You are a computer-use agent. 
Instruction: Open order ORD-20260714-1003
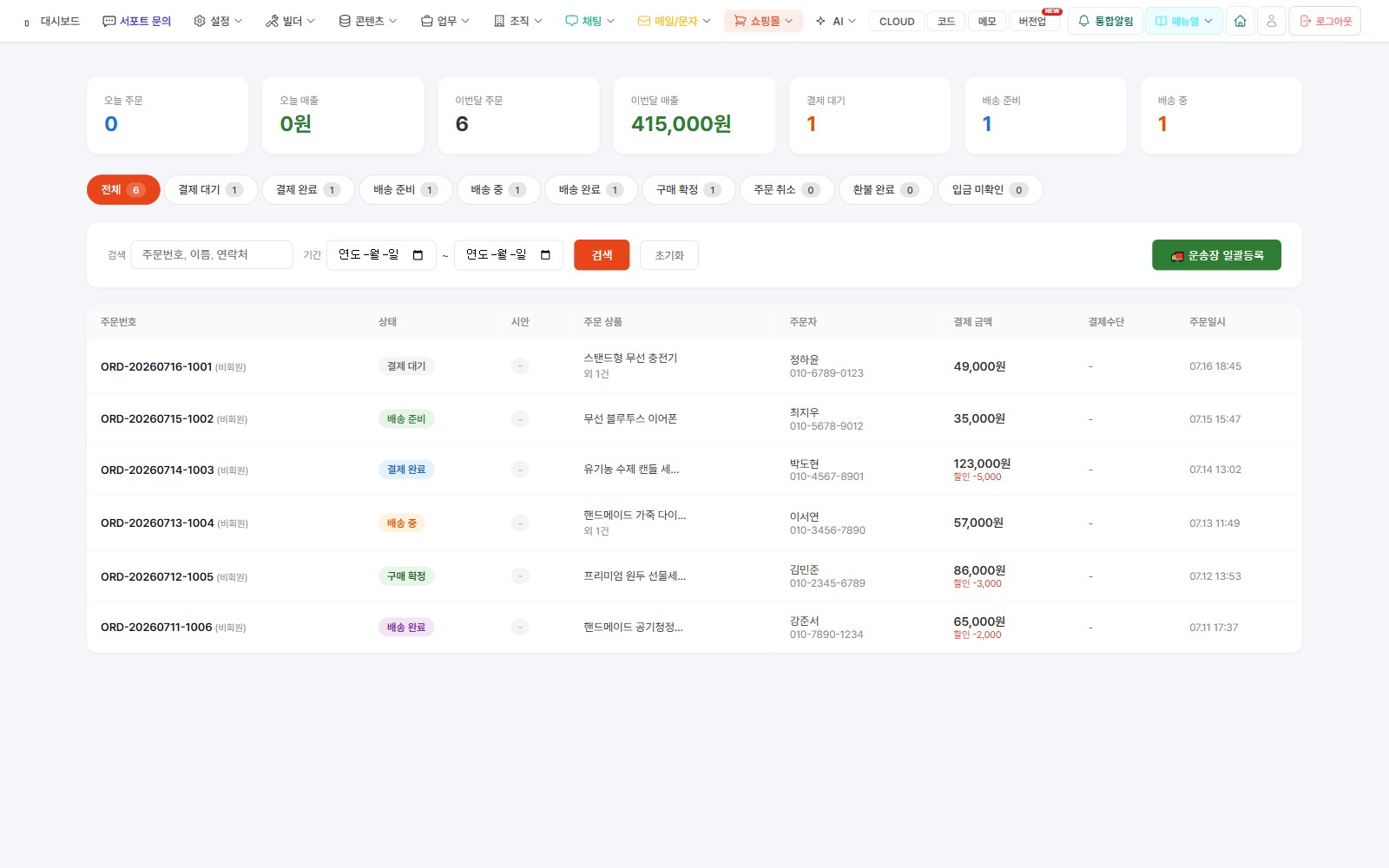pyautogui.click(x=157, y=470)
